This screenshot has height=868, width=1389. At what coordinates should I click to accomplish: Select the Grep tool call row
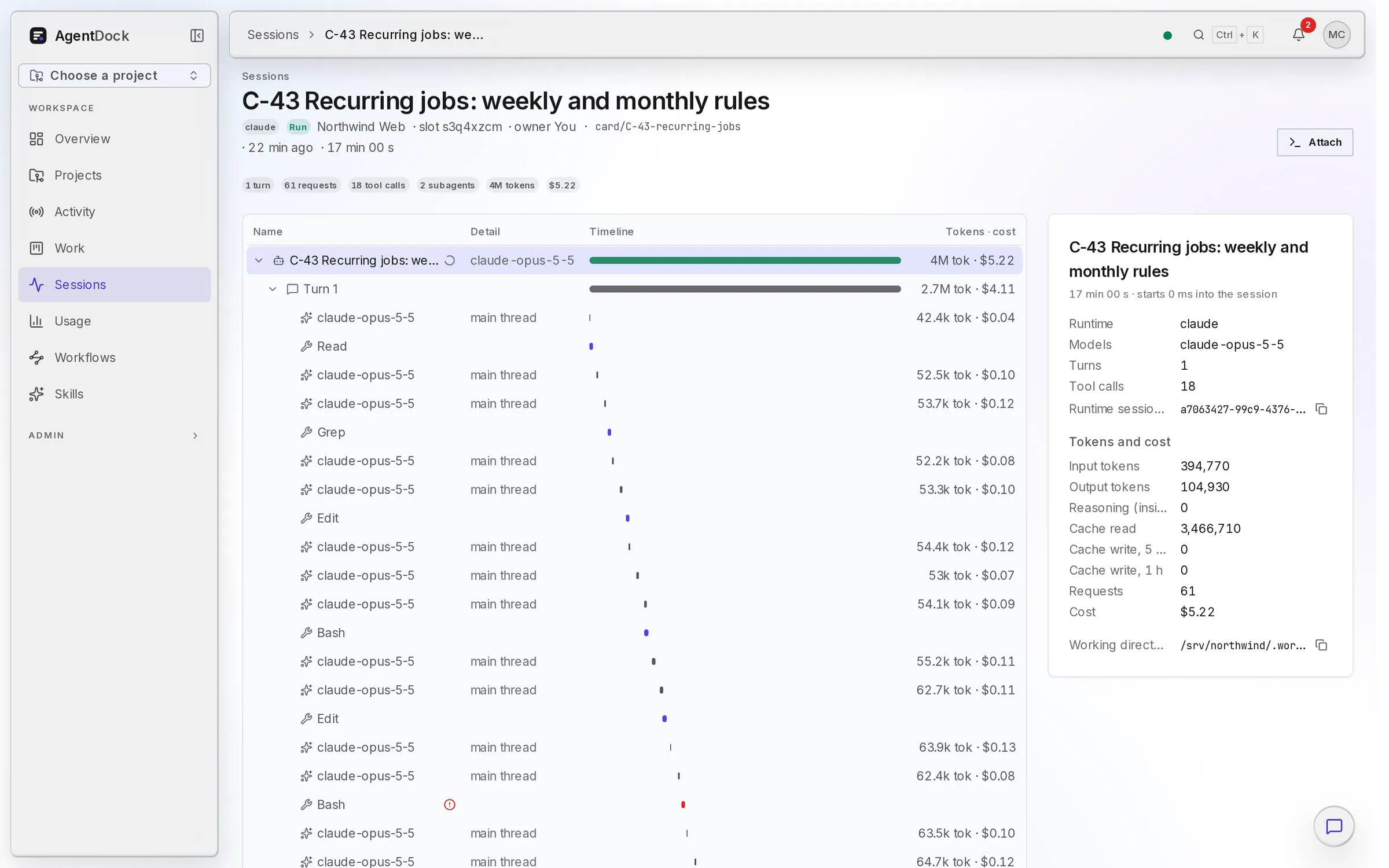634,432
